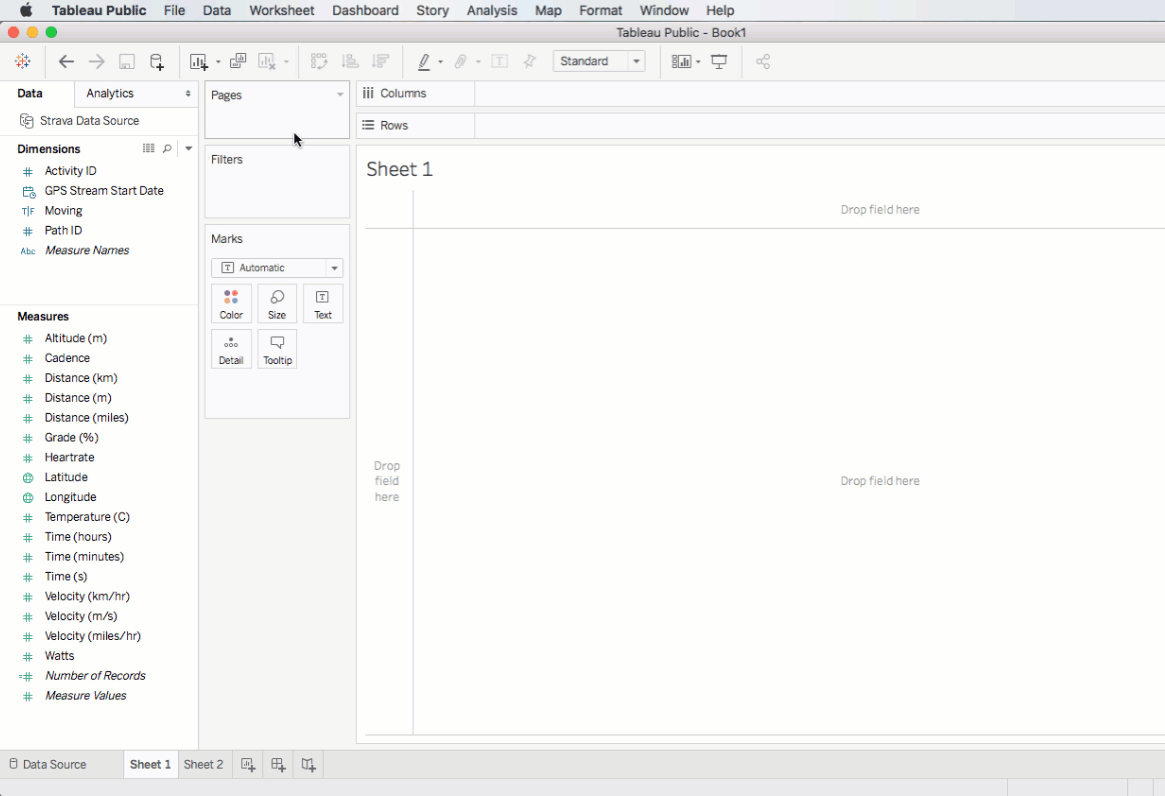Click the view data grid icon in Dimensions

pos(149,149)
